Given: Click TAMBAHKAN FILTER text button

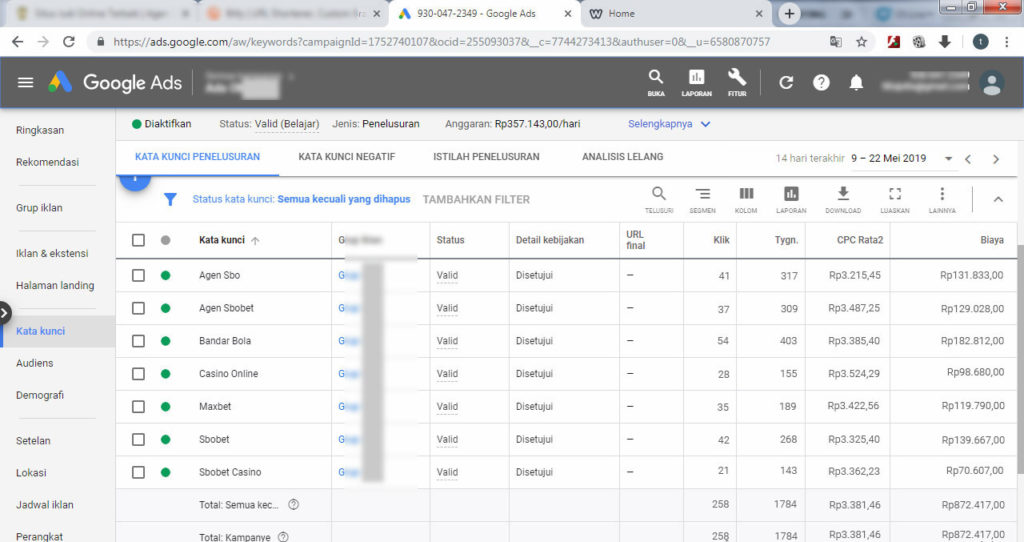Looking at the screenshot, I should pyautogui.click(x=476, y=199).
